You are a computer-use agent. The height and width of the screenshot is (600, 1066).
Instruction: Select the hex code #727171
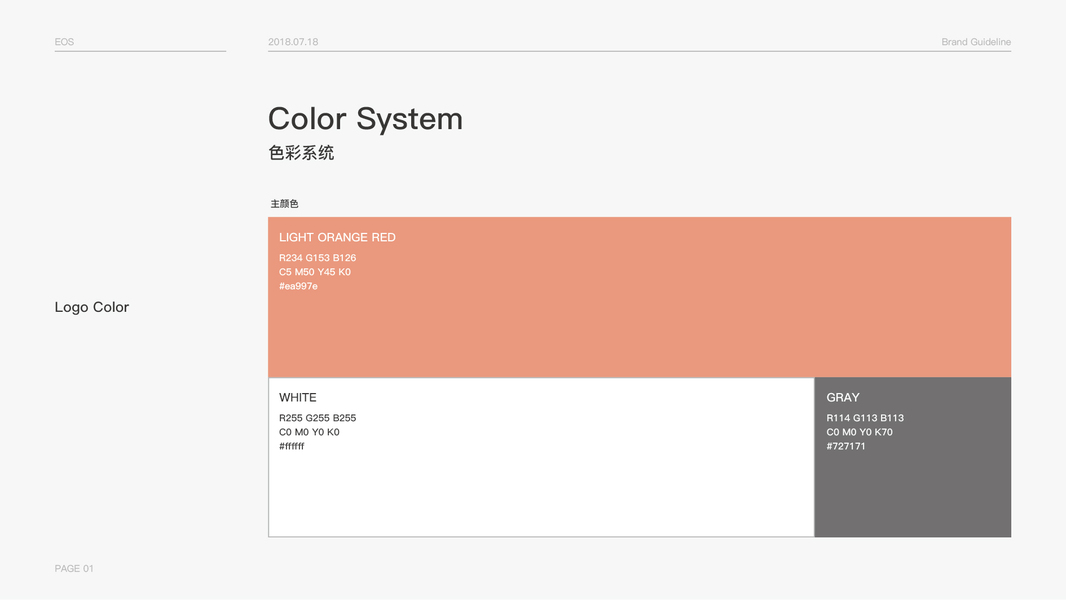click(x=846, y=447)
